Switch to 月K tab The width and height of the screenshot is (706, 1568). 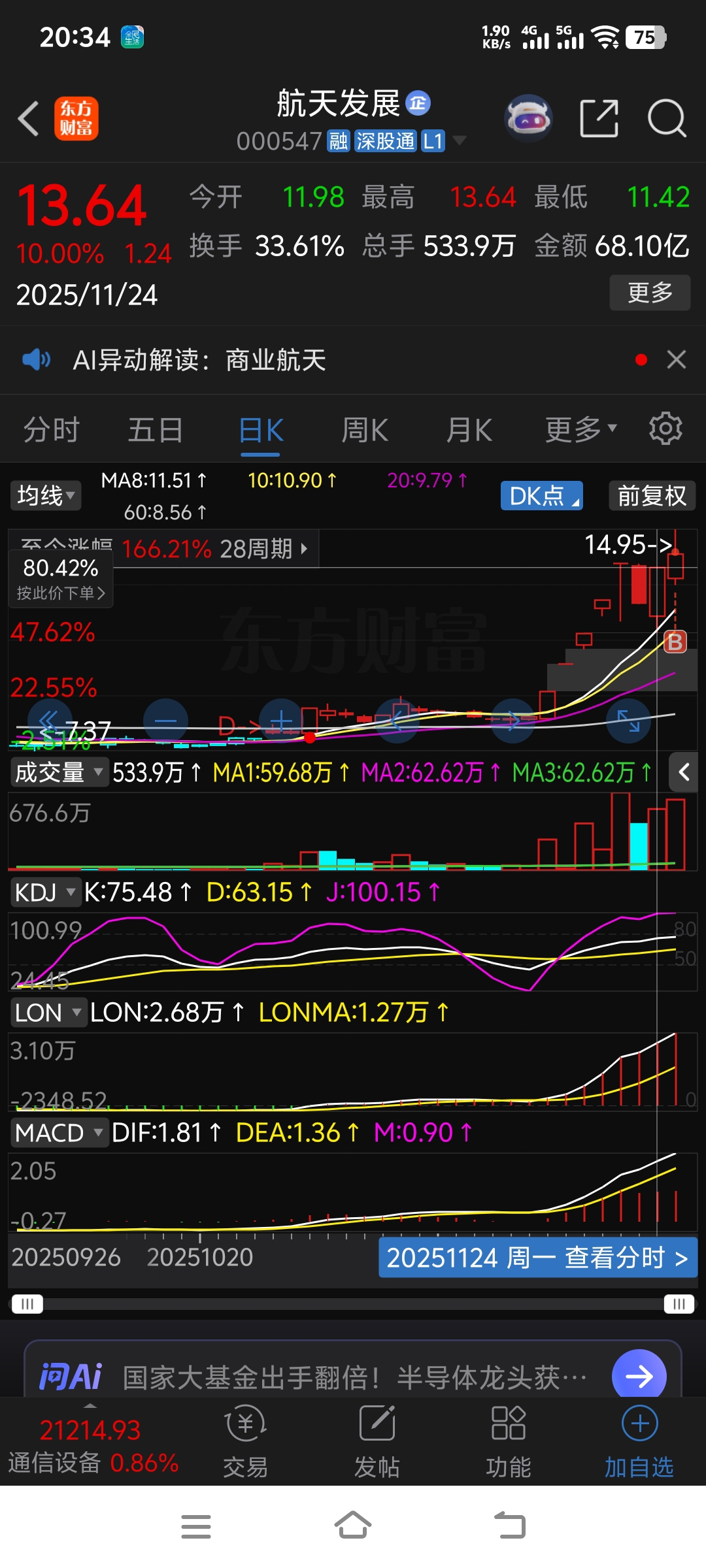(469, 430)
